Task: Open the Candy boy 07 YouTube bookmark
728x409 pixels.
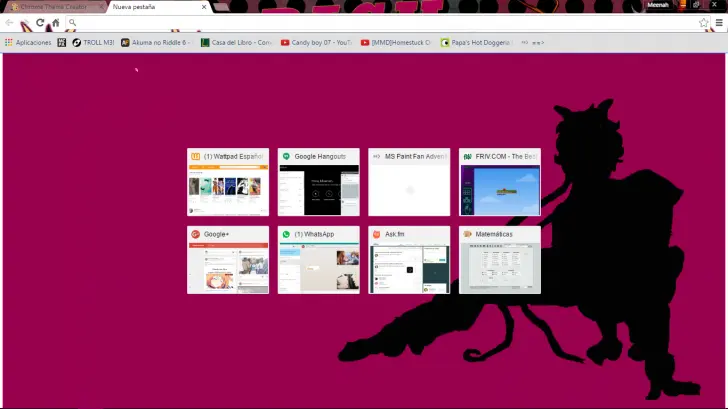Action: [316, 42]
